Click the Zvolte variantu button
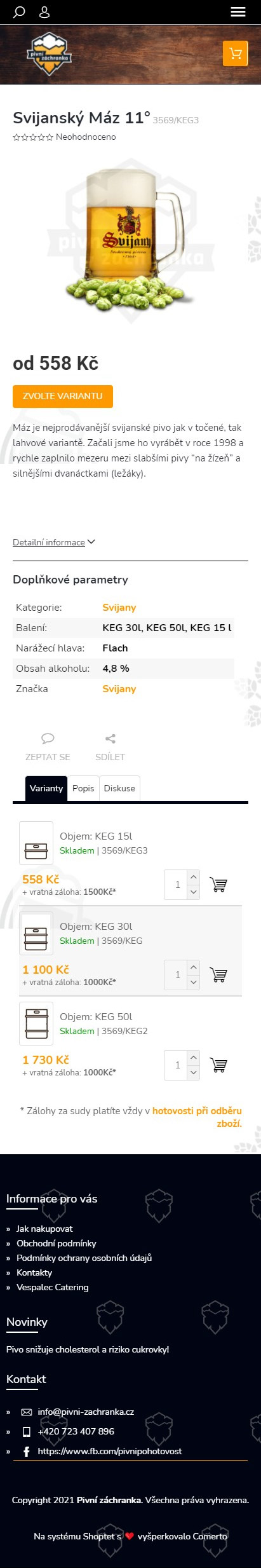Image resolution: width=261 pixels, height=1568 pixels. 63,396
